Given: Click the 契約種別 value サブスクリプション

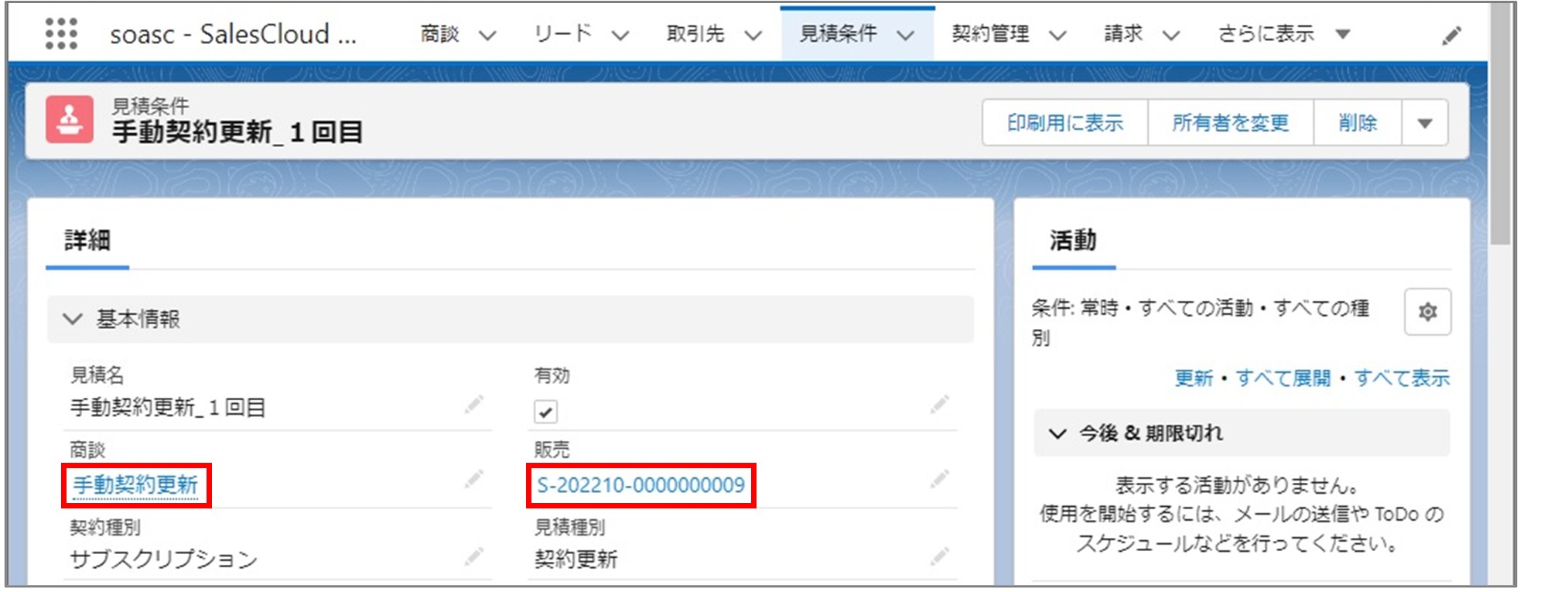Looking at the screenshot, I should pyautogui.click(x=164, y=559).
